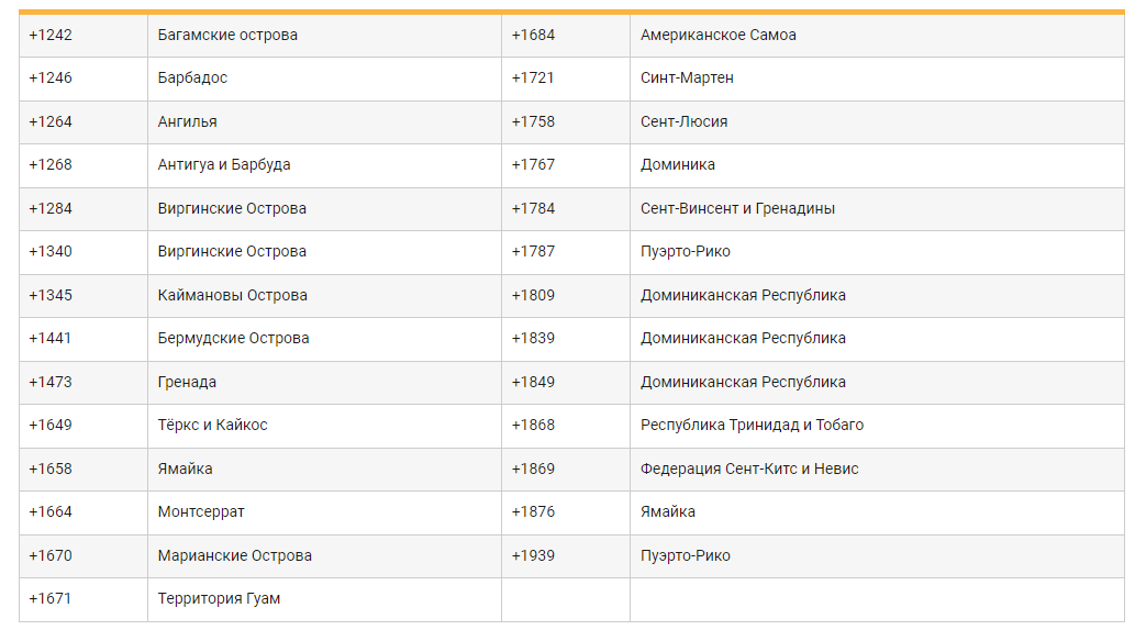Select the Федерация Сент-Китс и Невис cell

pos(749,469)
